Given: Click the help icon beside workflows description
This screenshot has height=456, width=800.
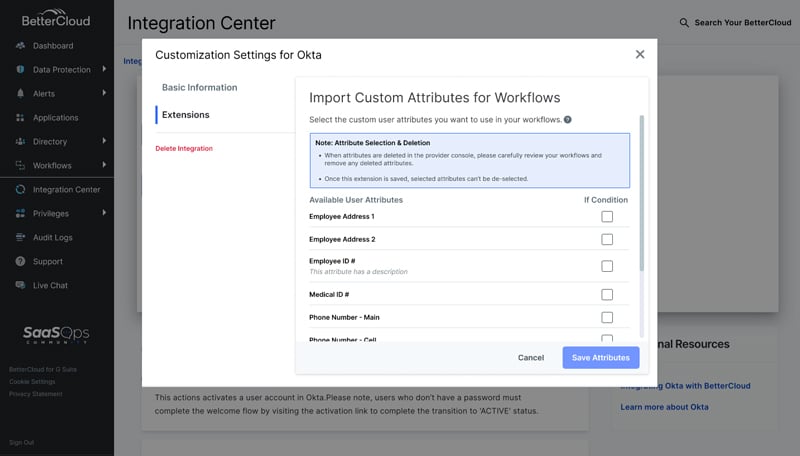Looking at the screenshot, I should click(x=568, y=120).
